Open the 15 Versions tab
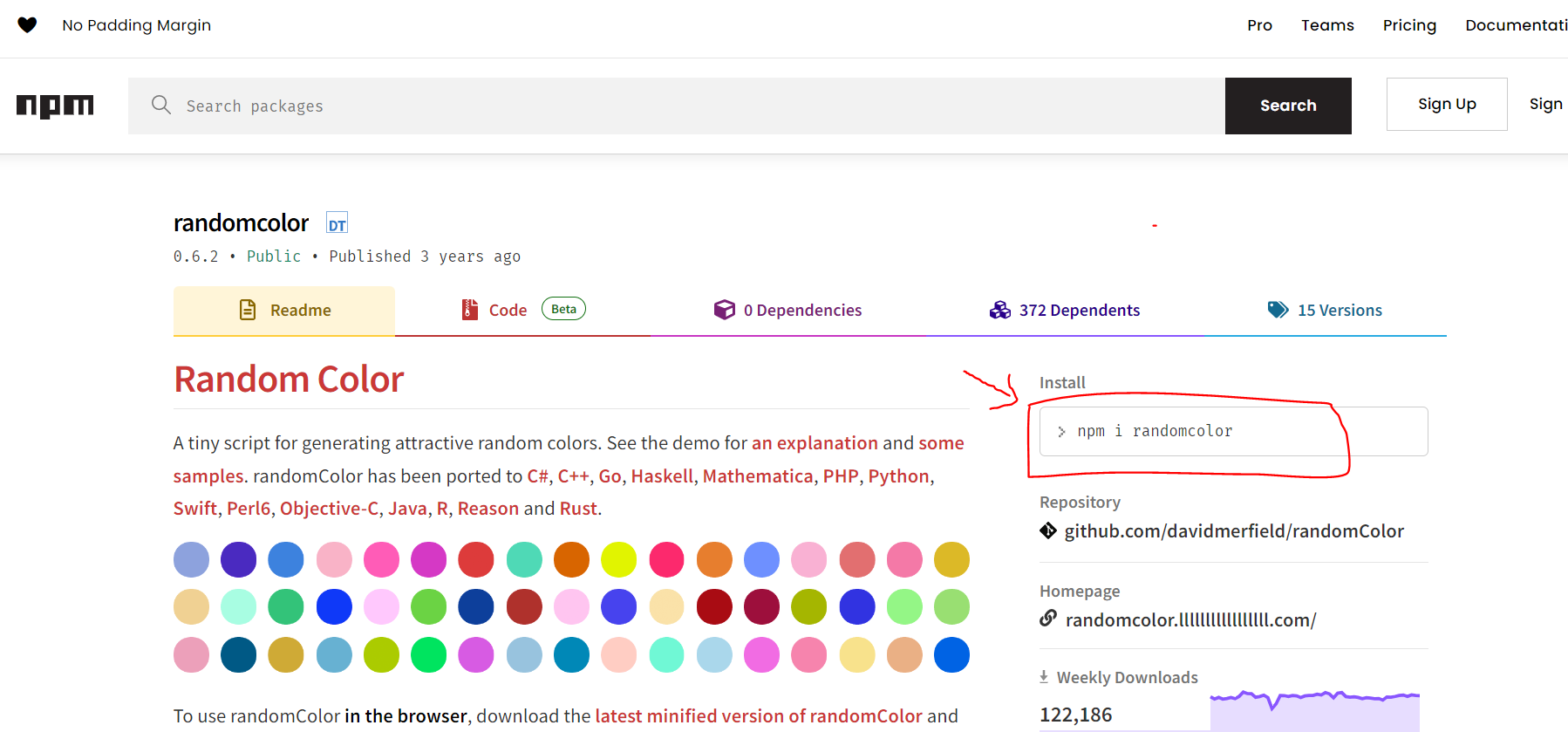Viewport: 1568px width, 732px height. click(x=1325, y=311)
